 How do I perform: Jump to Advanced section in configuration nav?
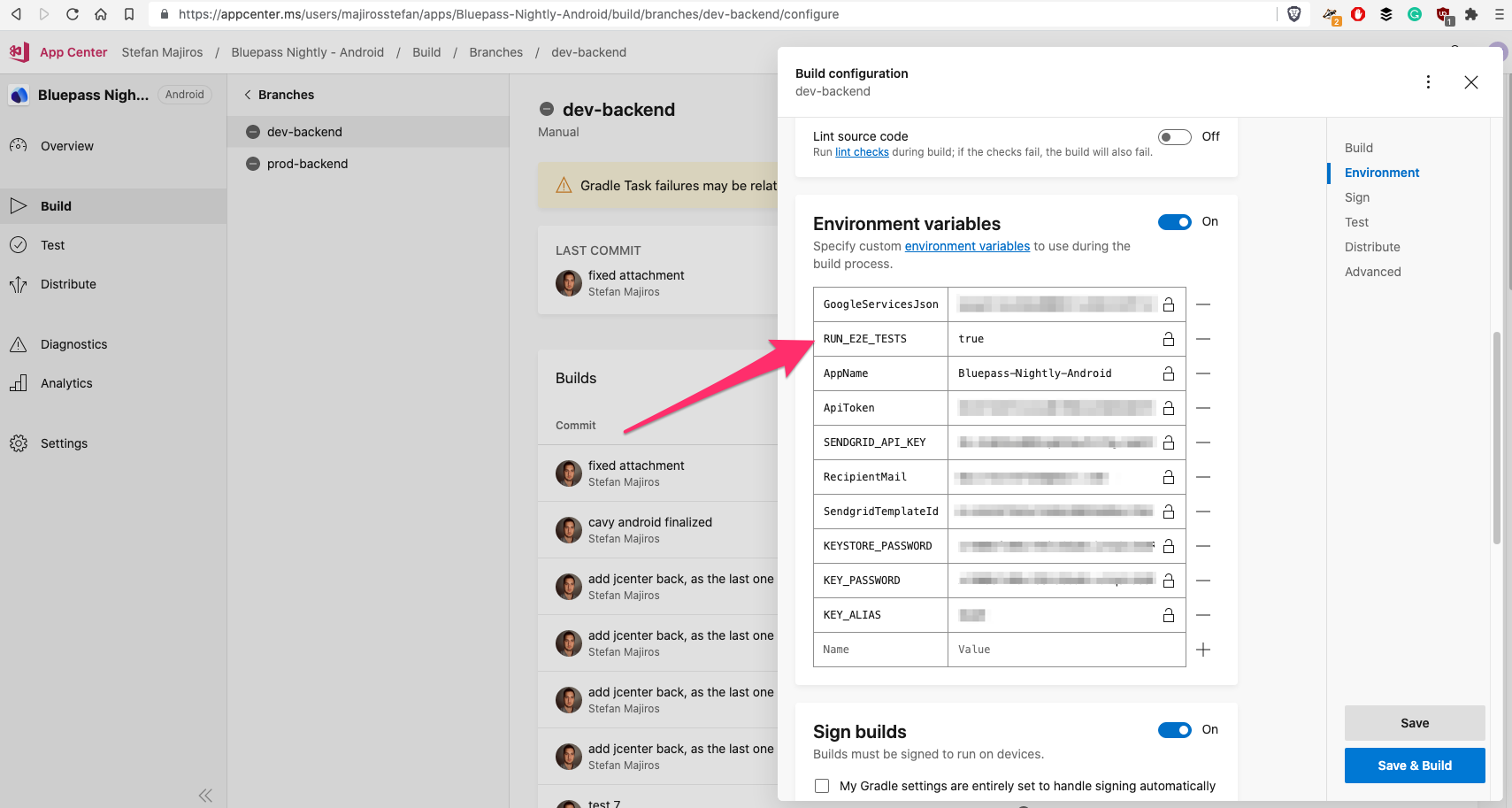[x=1373, y=272]
